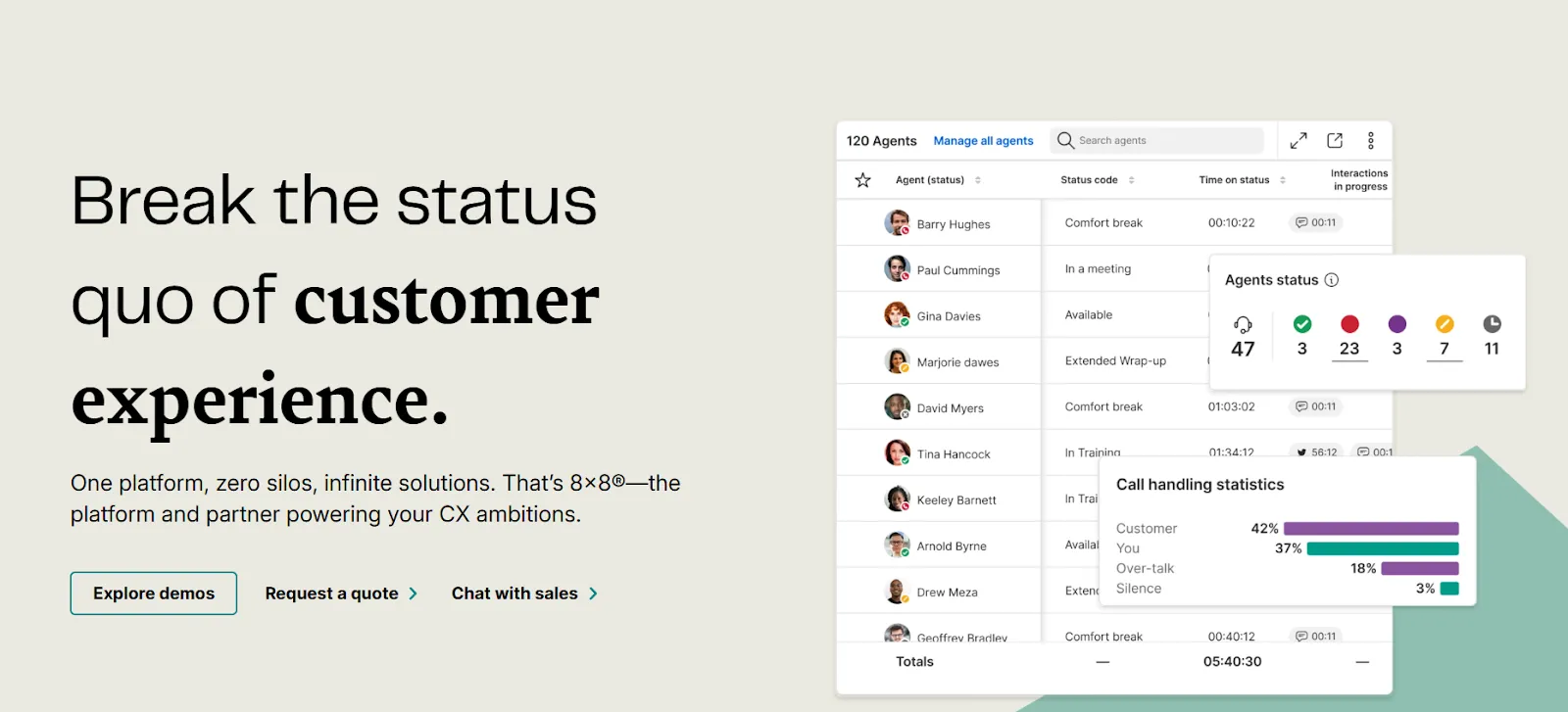Click the 120 Agents count label
The image size is (1568, 712).
881,141
